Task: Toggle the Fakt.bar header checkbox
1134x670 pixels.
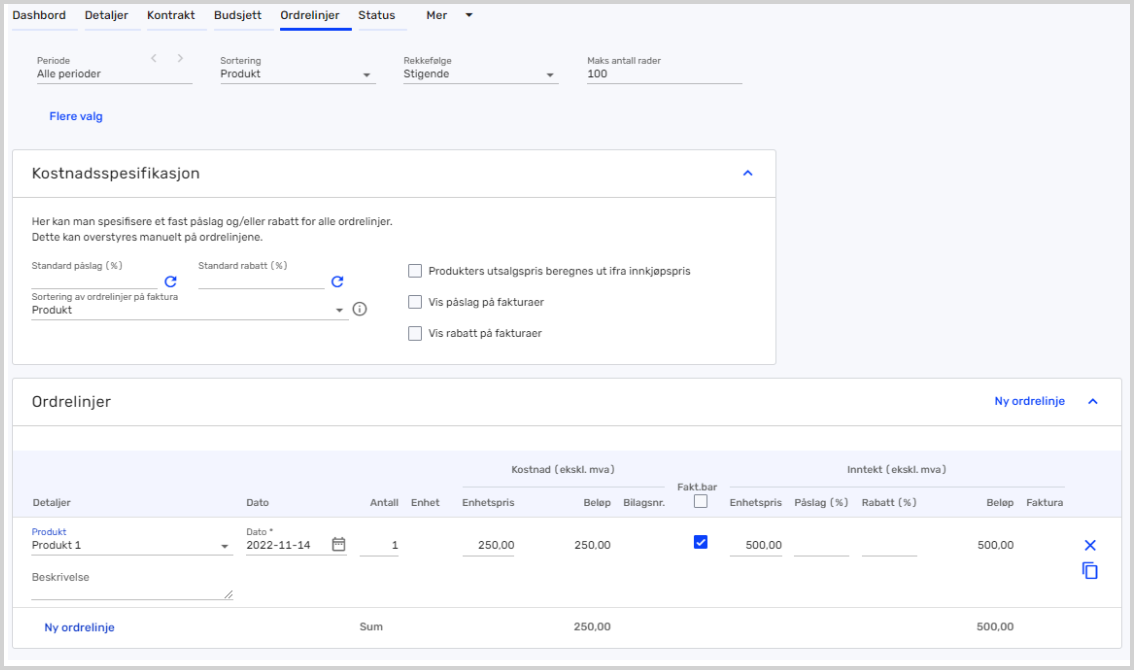Action: point(701,501)
